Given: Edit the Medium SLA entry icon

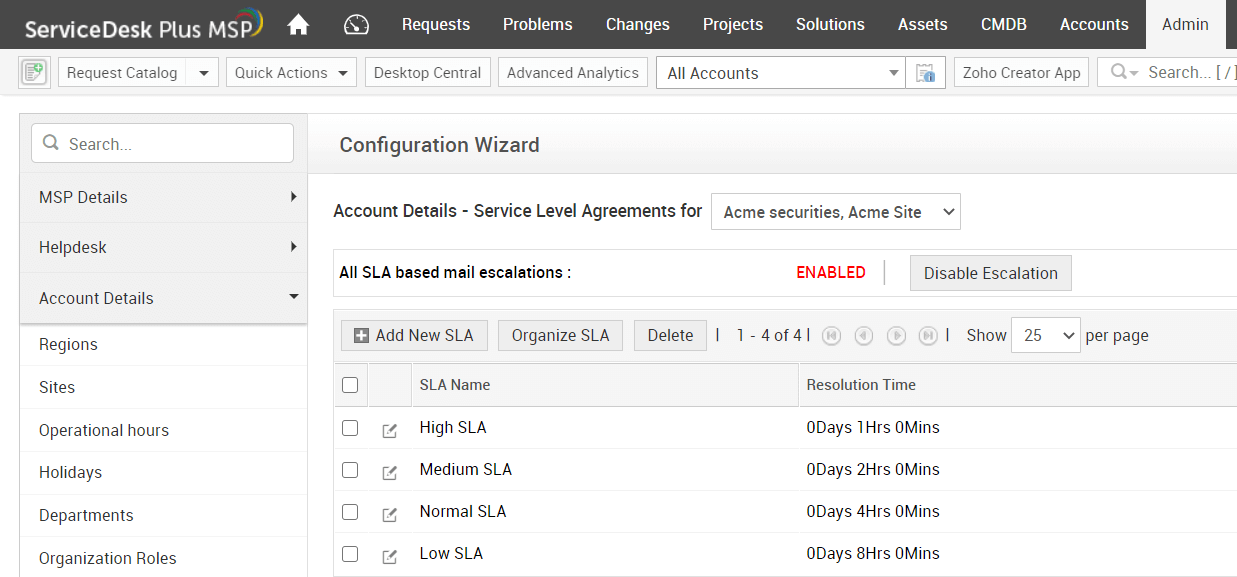Looking at the screenshot, I should (x=390, y=472).
